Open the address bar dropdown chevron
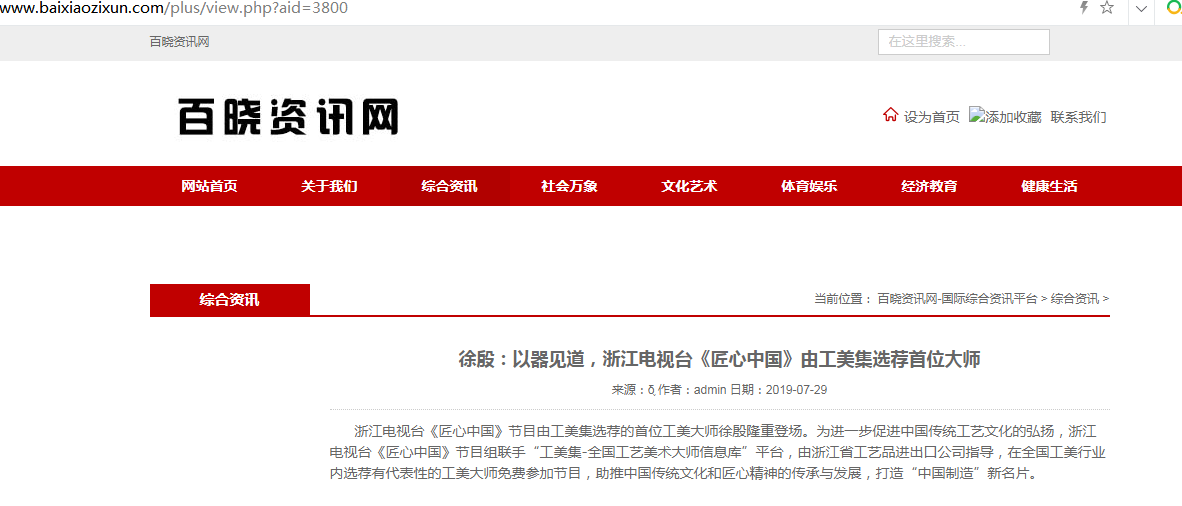 click(x=1142, y=9)
